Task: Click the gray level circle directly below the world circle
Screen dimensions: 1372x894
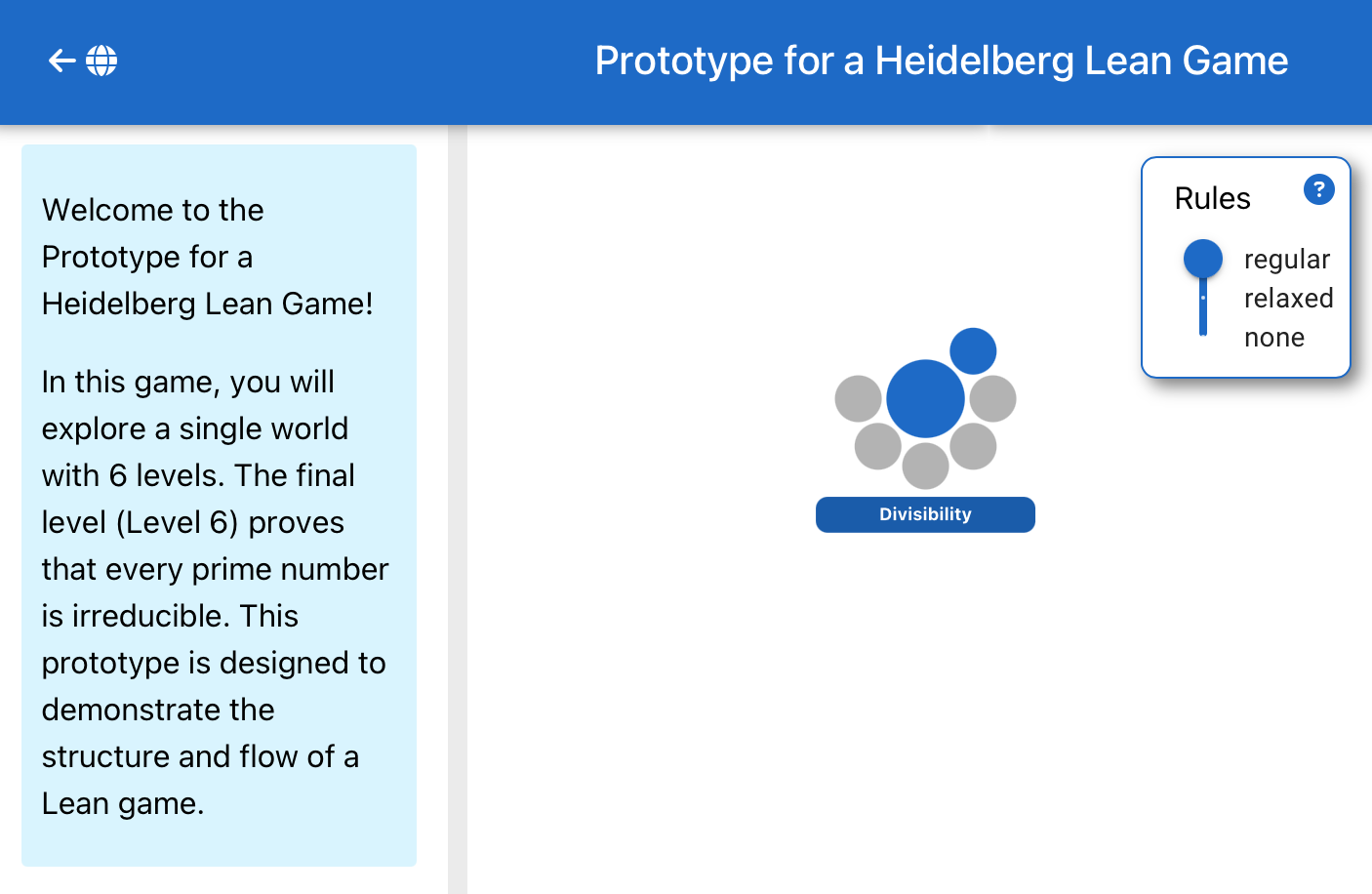Action: click(x=925, y=466)
